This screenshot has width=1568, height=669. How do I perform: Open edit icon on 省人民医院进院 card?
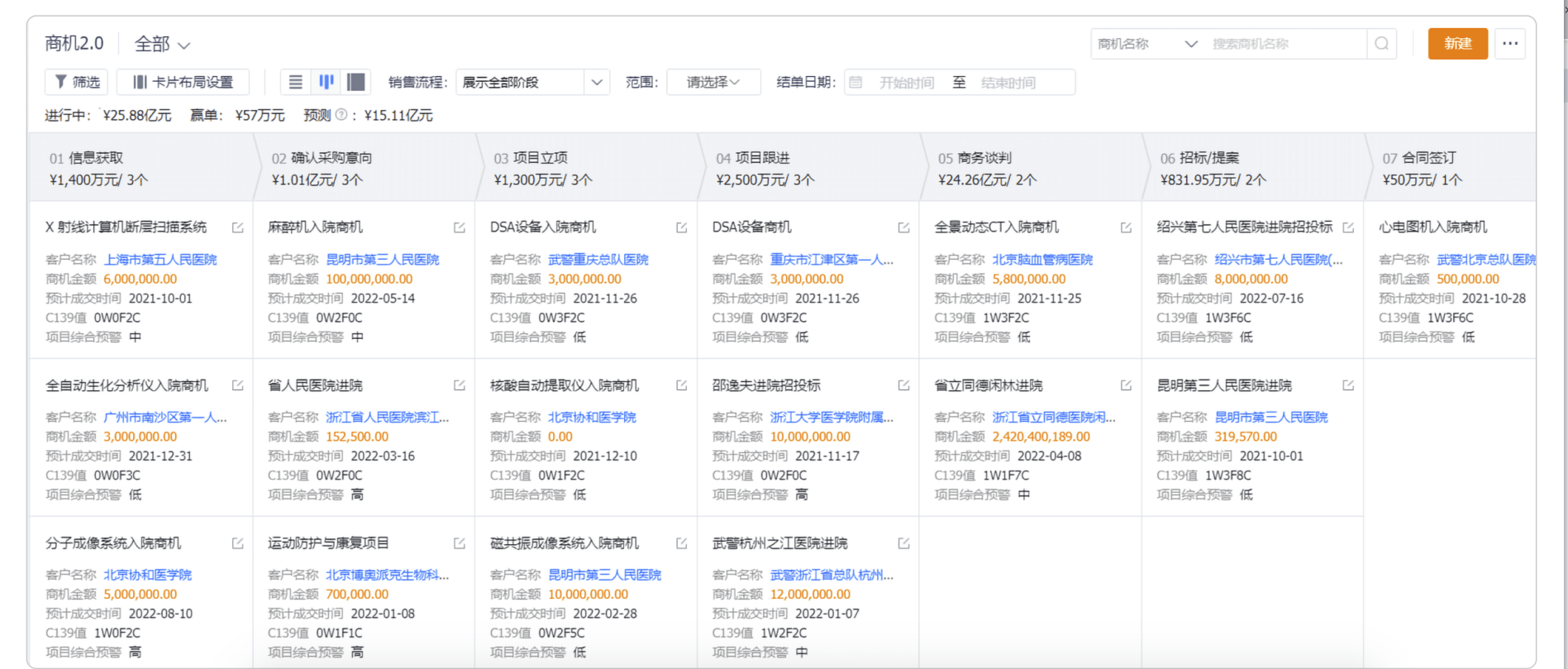460,385
